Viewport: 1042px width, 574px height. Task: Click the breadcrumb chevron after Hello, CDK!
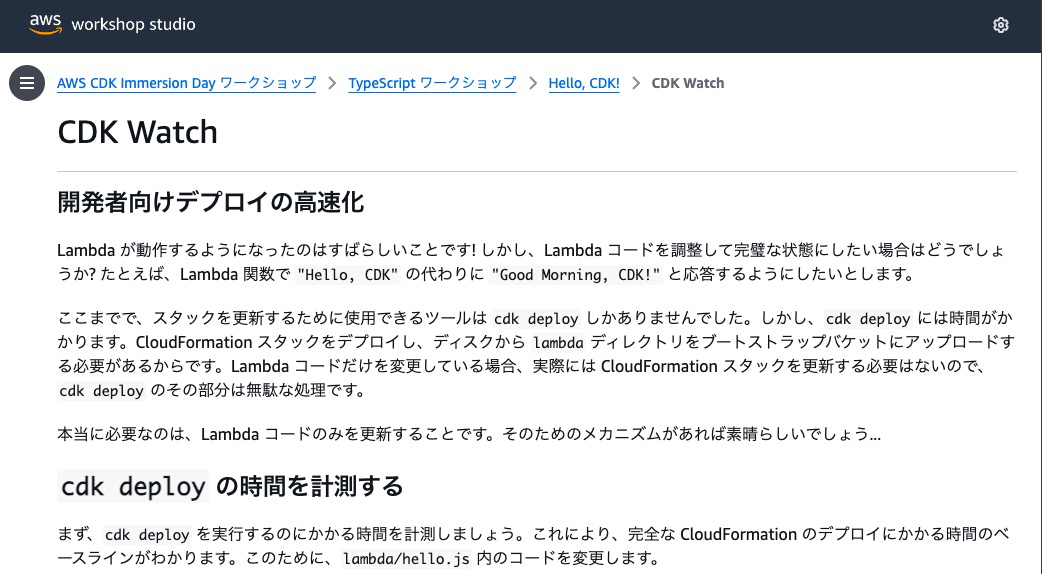[636, 83]
